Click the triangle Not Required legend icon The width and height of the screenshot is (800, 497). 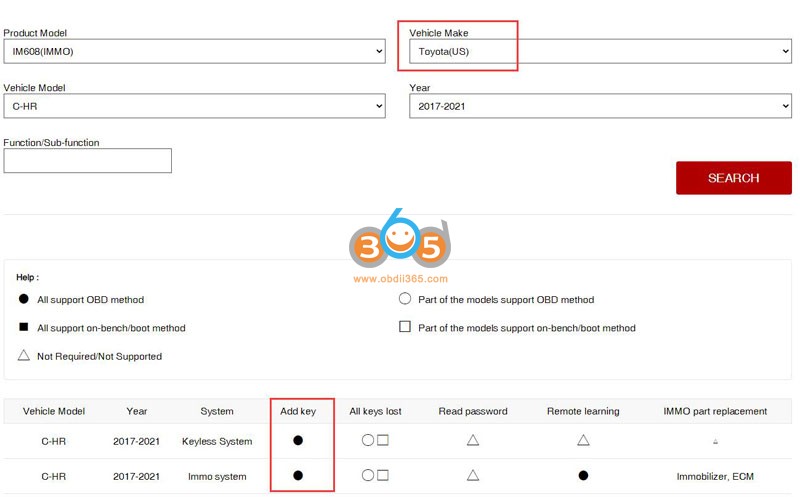click(x=23, y=355)
